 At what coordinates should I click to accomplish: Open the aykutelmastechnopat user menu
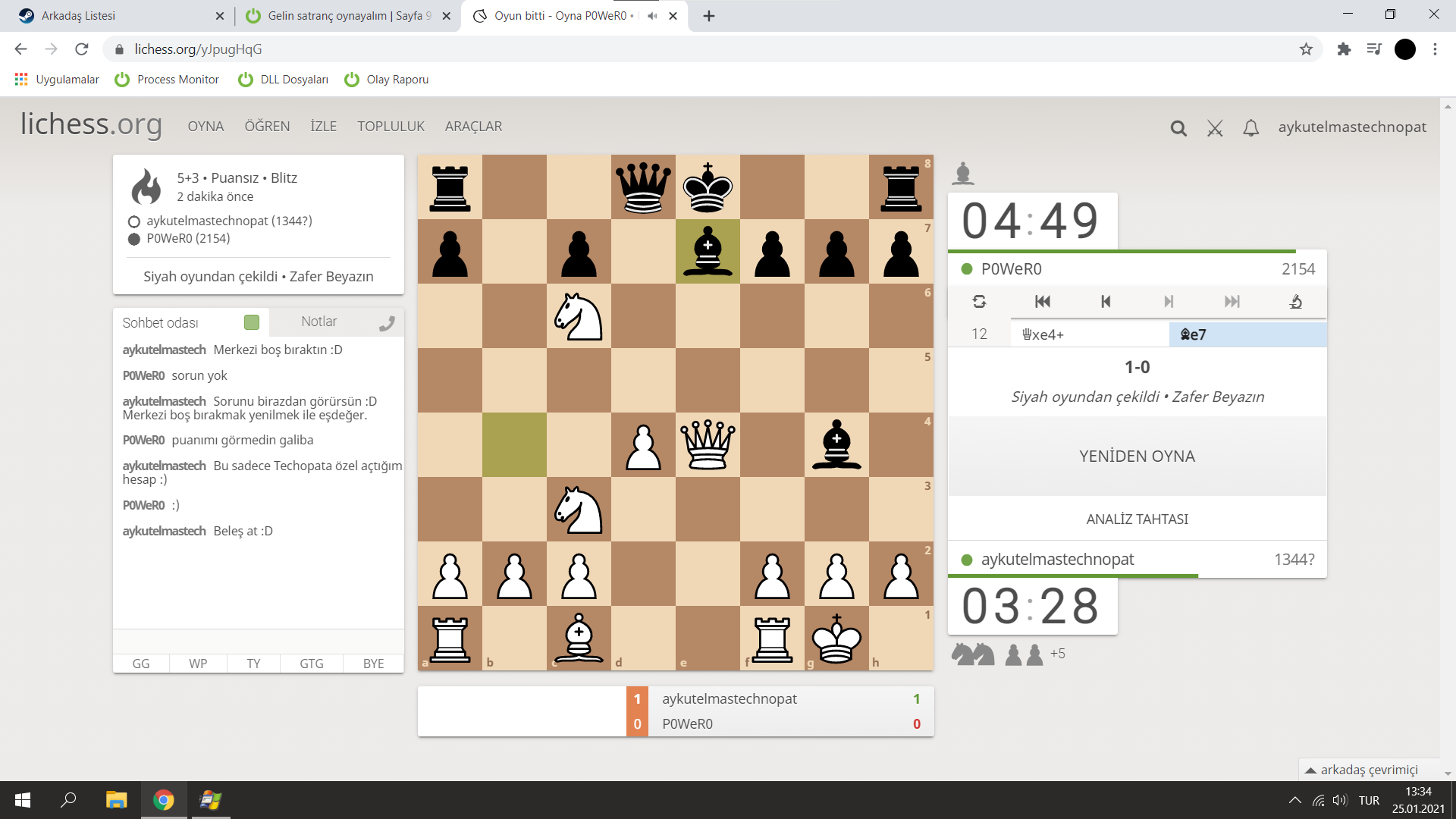(1351, 127)
